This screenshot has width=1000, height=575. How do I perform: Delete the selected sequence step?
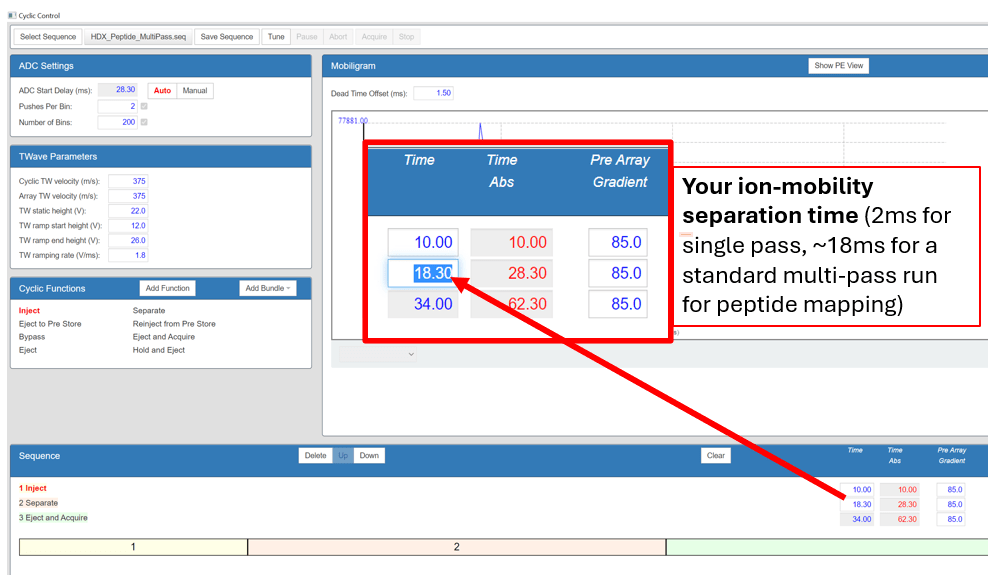point(315,456)
